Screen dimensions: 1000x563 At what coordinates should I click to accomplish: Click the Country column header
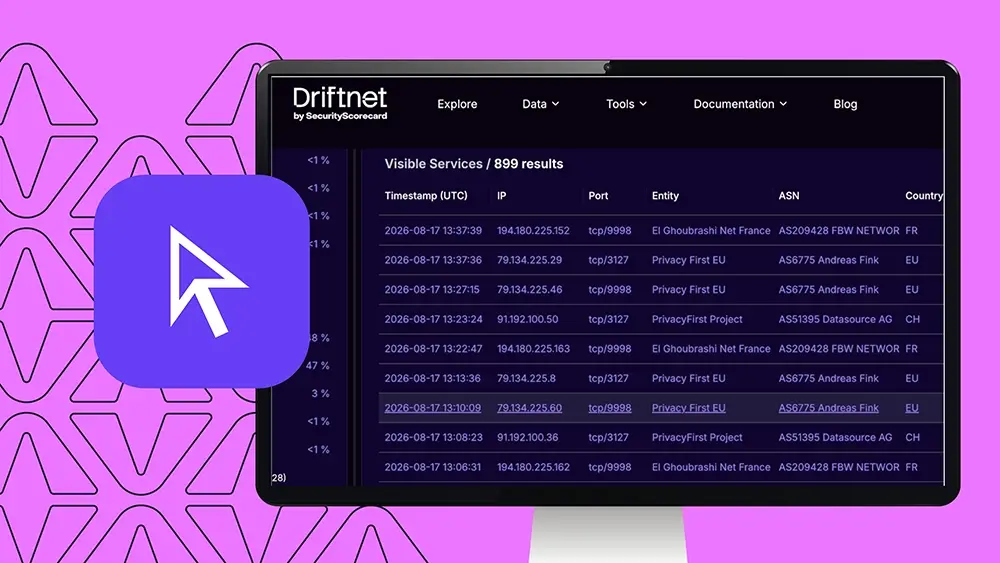pyautogui.click(x=923, y=196)
